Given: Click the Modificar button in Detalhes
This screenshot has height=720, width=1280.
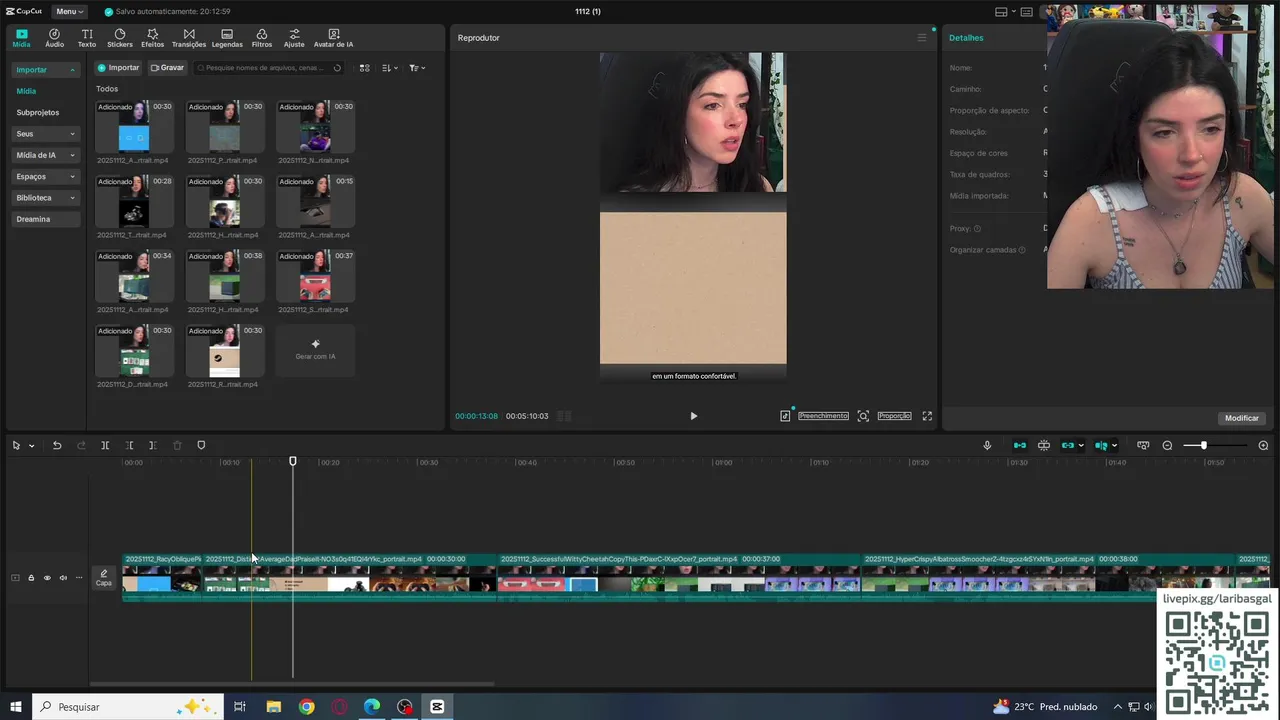Looking at the screenshot, I should tap(1242, 418).
